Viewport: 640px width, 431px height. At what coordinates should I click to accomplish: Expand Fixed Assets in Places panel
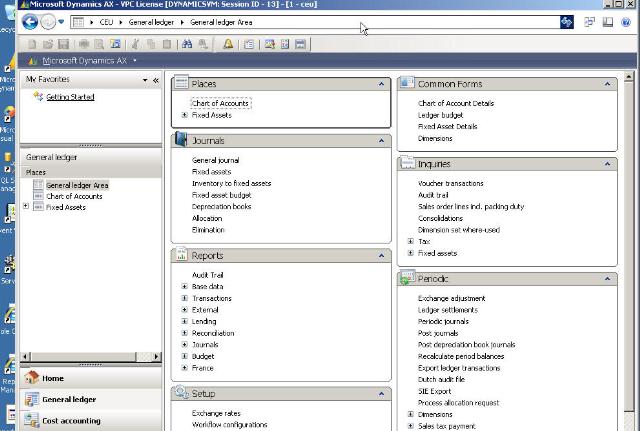coord(184,115)
